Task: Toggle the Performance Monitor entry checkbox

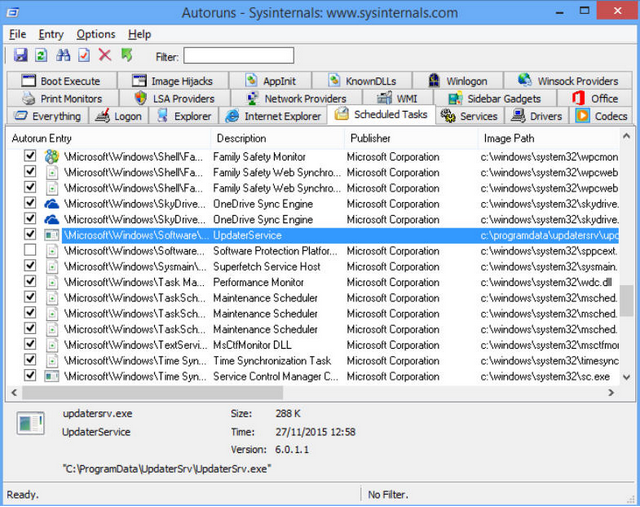Action: tap(30, 281)
